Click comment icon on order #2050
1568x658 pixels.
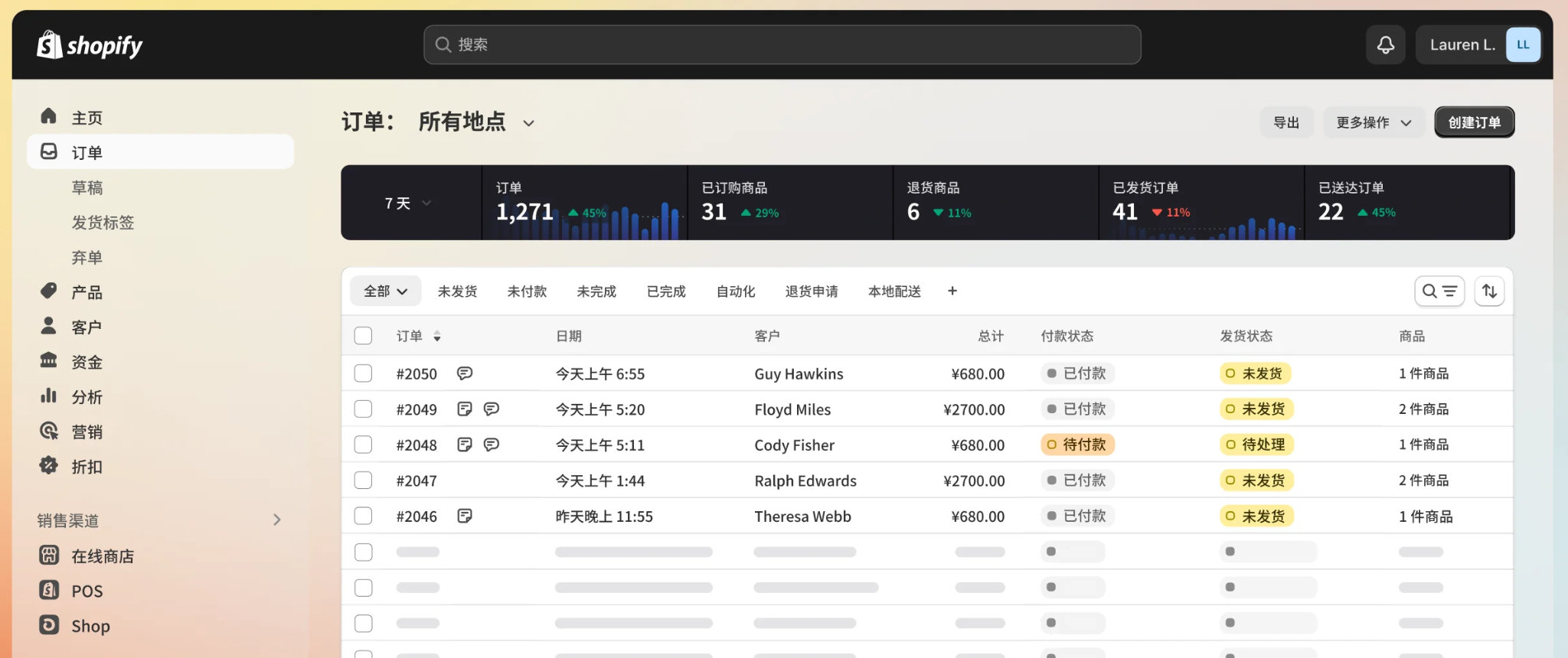[x=465, y=373]
